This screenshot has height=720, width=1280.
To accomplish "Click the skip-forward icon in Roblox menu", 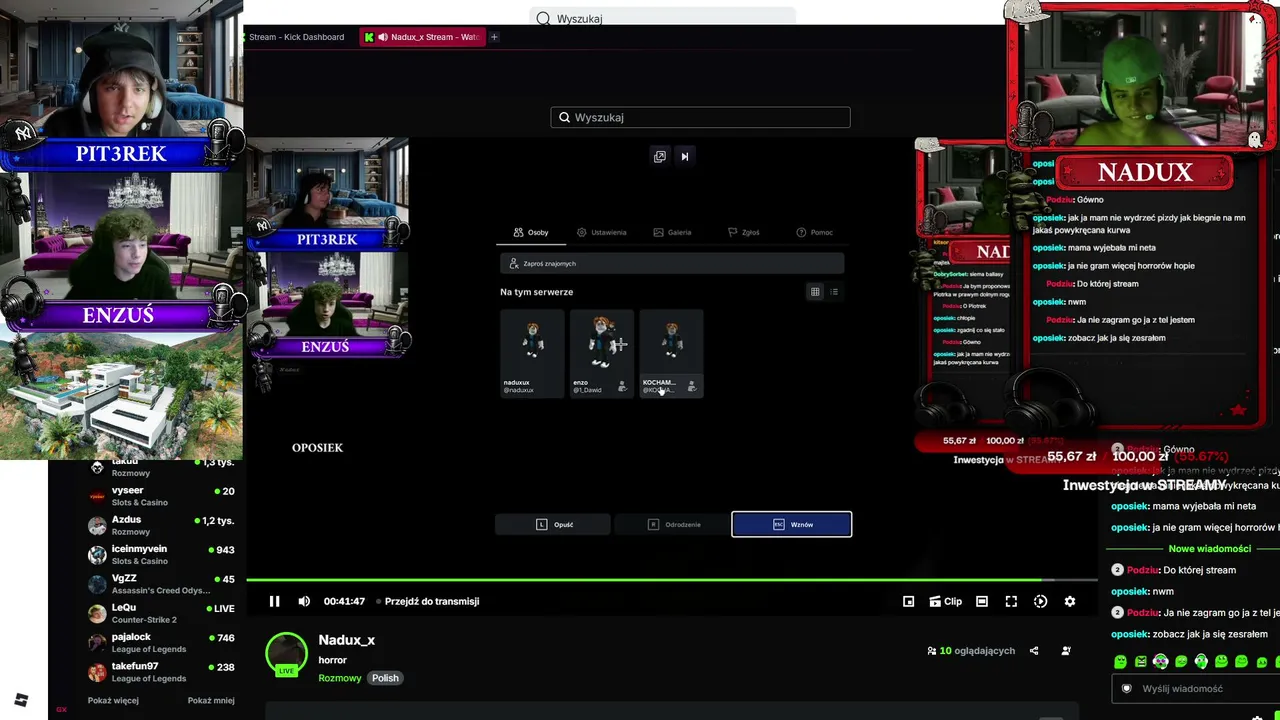I will [685, 156].
